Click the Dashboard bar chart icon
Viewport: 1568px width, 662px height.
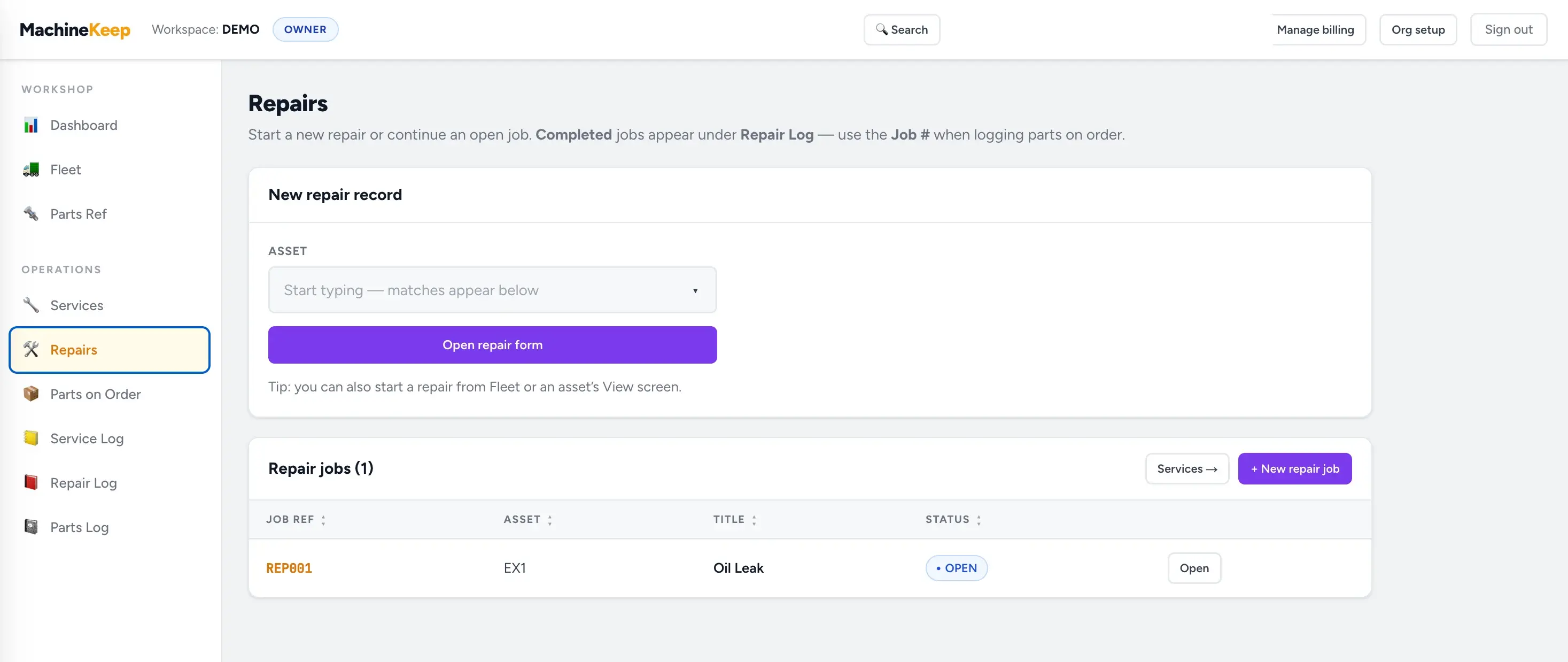click(31, 126)
